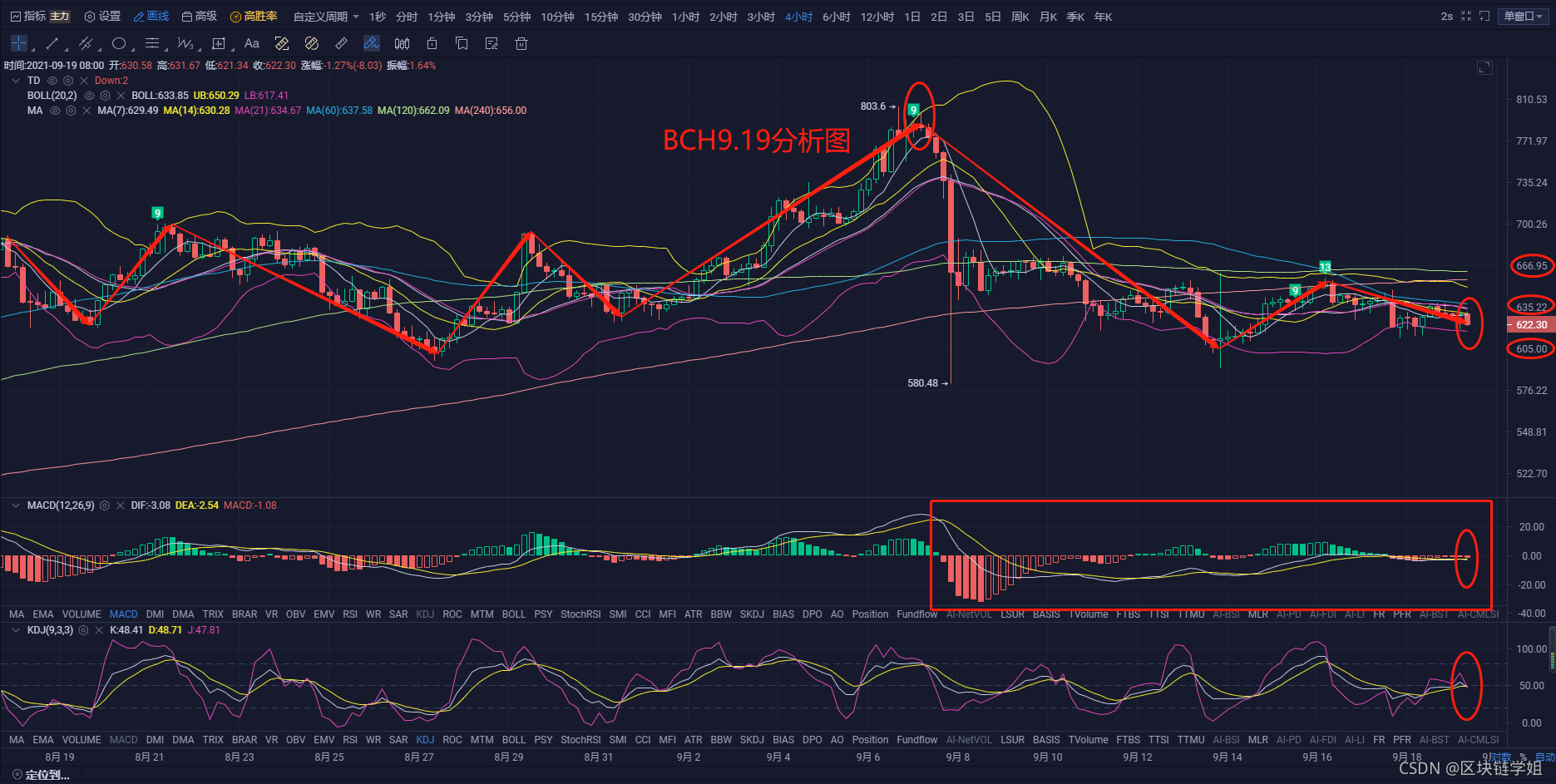Switch to the 1小时 timeframe
The image size is (1556, 784).
[686, 17]
